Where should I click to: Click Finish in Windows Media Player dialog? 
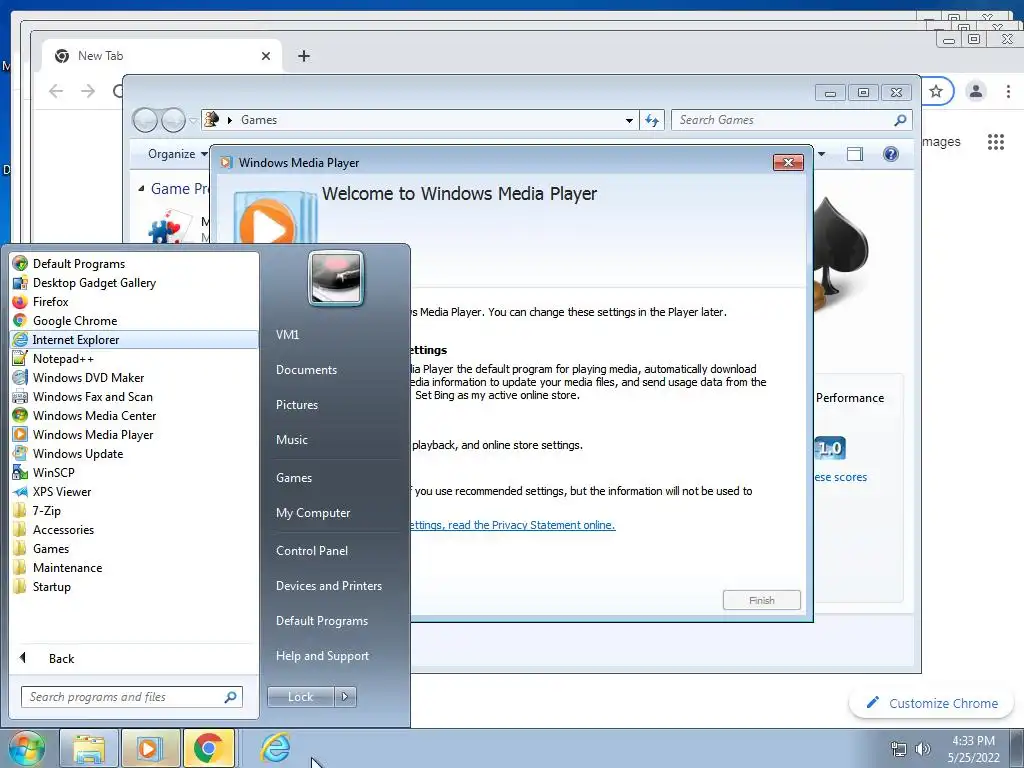(x=761, y=600)
